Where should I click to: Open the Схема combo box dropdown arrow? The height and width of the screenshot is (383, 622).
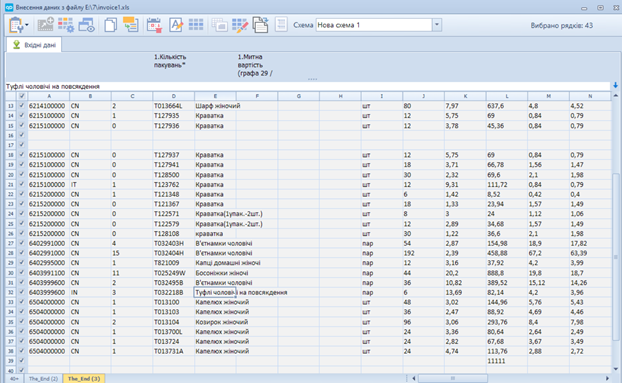pos(437,25)
